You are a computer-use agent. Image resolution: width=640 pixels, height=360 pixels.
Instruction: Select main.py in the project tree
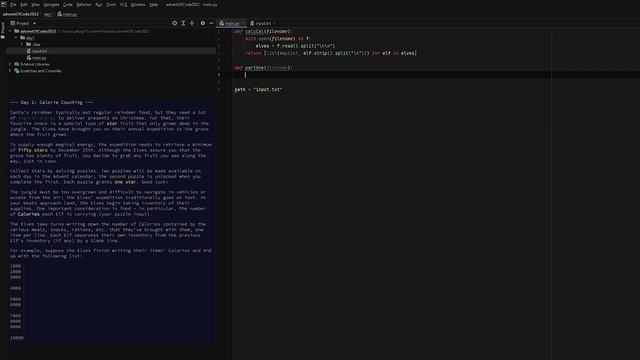click(x=39, y=58)
